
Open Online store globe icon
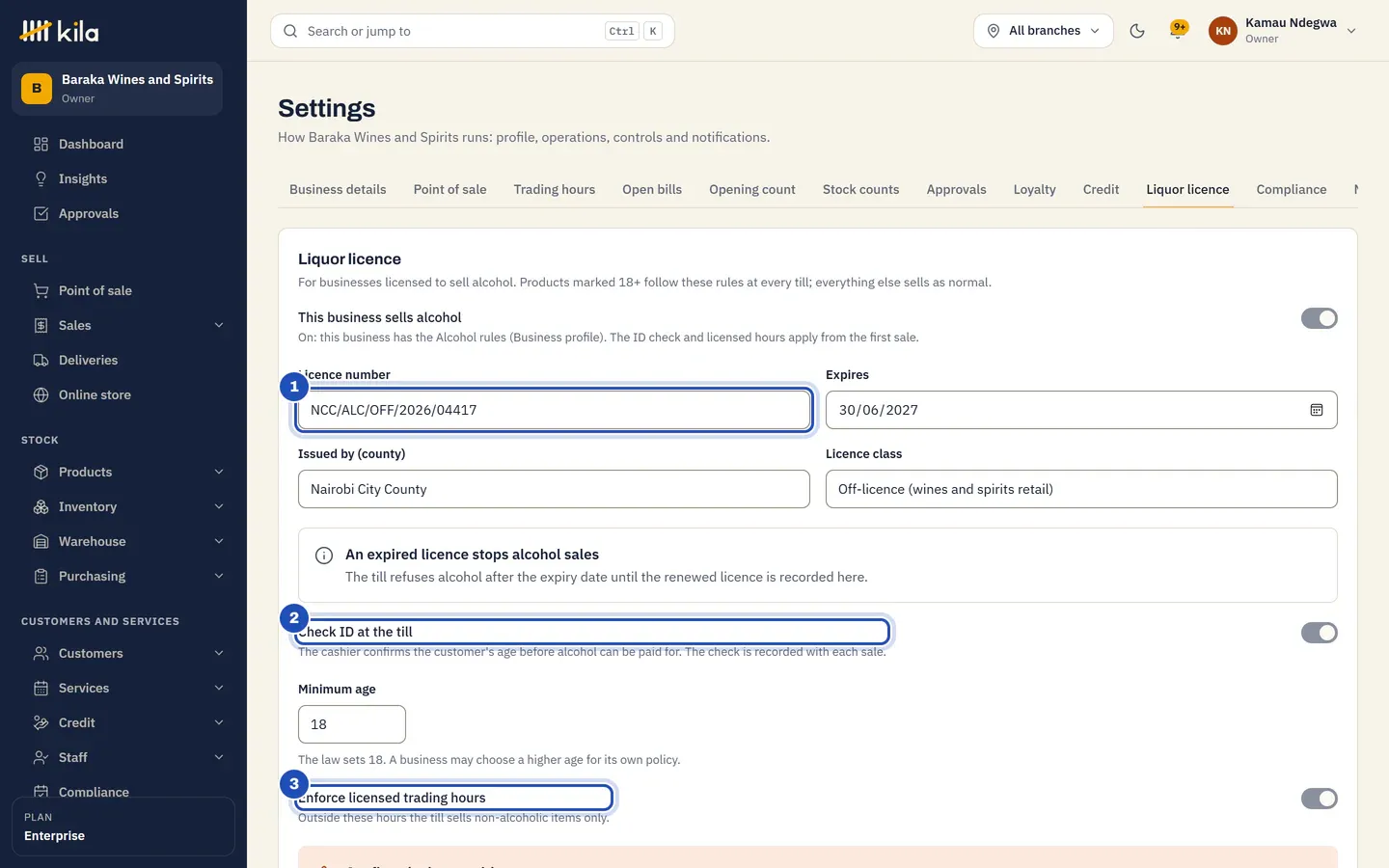coord(41,395)
